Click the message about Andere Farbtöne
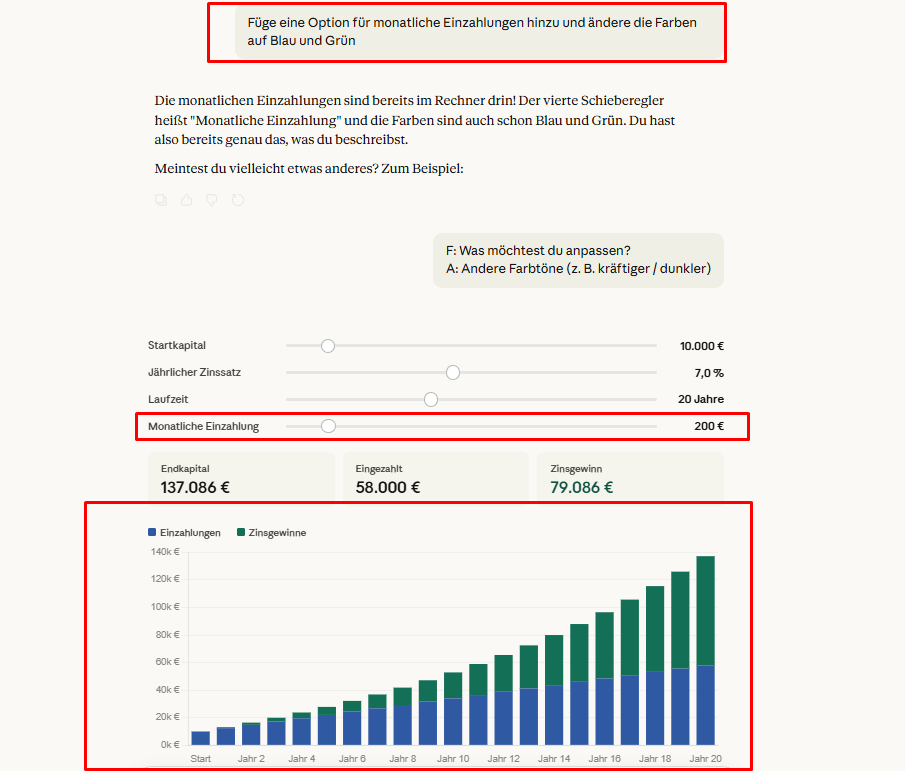Image resolution: width=905 pixels, height=771 pixels. [578, 260]
